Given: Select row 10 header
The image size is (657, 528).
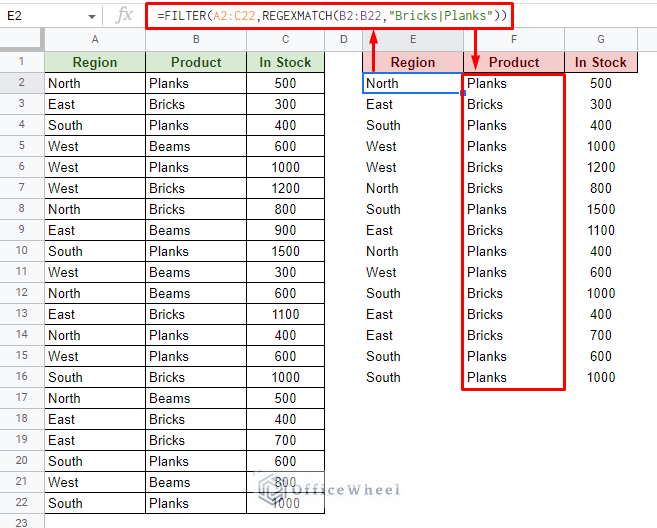Looking at the screenshot, I should coord(22,251).
